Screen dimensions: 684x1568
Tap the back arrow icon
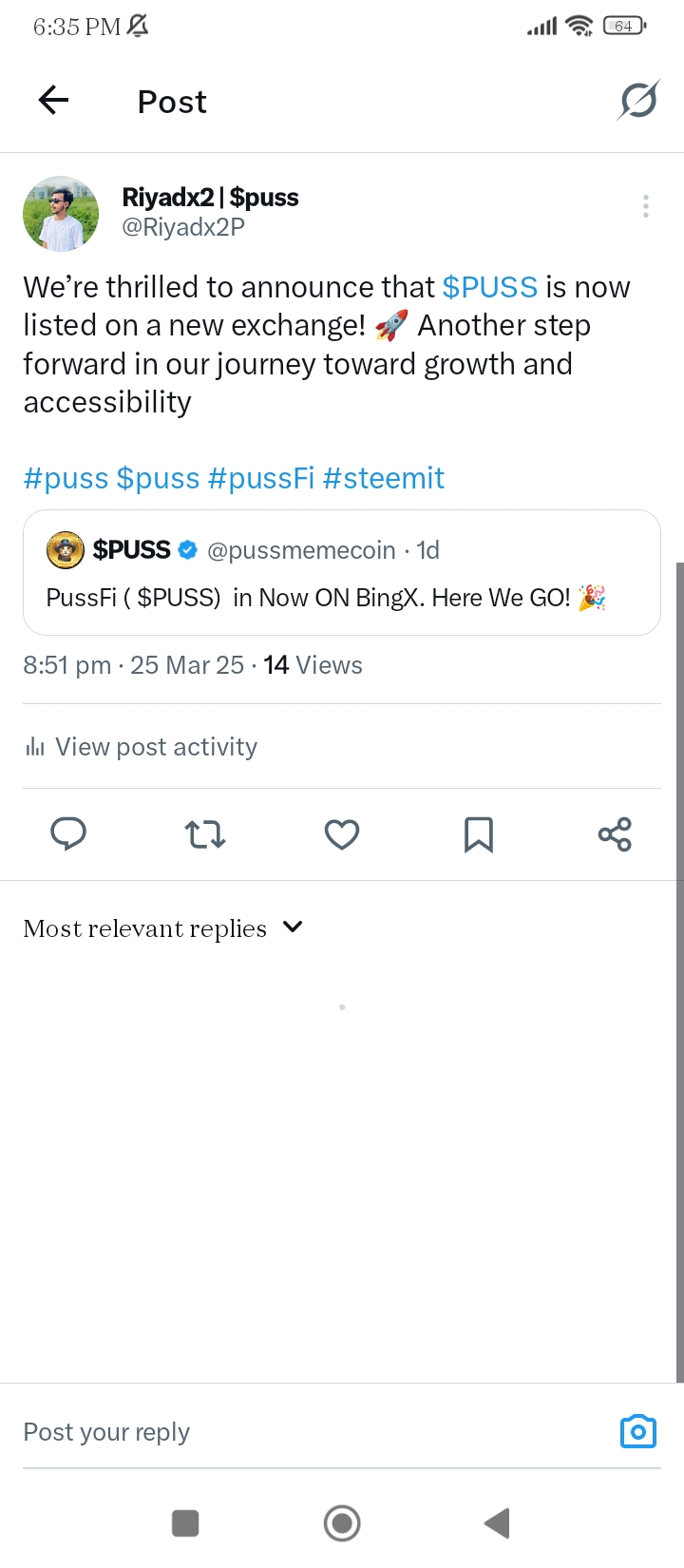point(54,100)
